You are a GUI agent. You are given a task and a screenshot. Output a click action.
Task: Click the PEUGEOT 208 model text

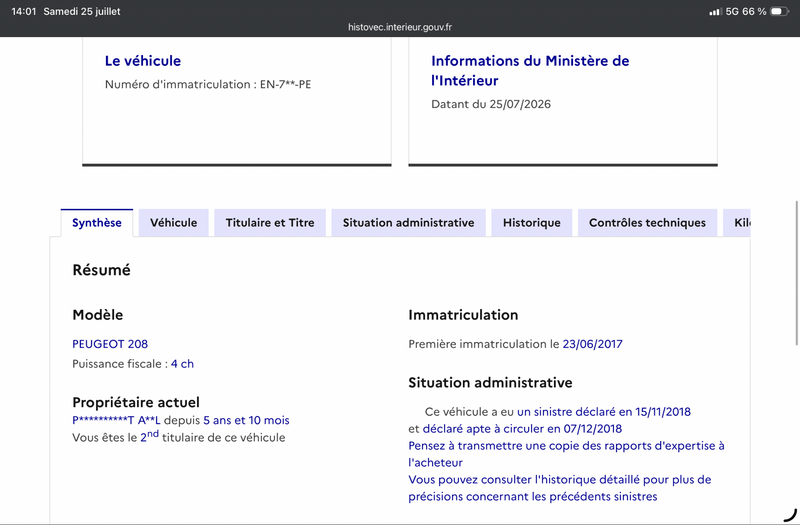point(110,344)
